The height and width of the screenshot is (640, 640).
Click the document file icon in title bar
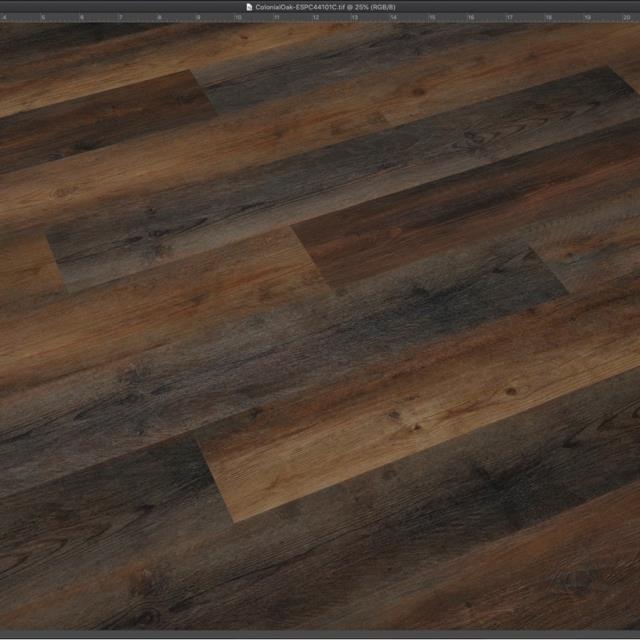coord(249,7)
